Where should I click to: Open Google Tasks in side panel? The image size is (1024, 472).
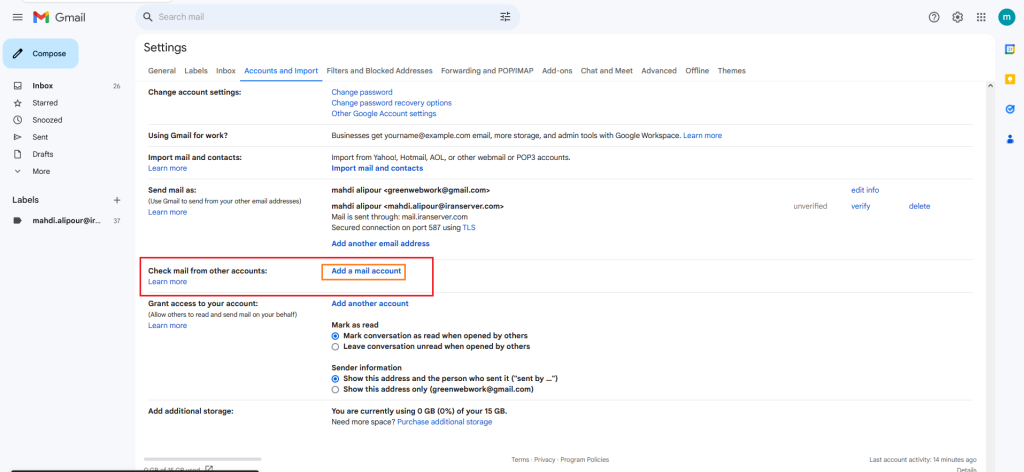point(1010,109)
